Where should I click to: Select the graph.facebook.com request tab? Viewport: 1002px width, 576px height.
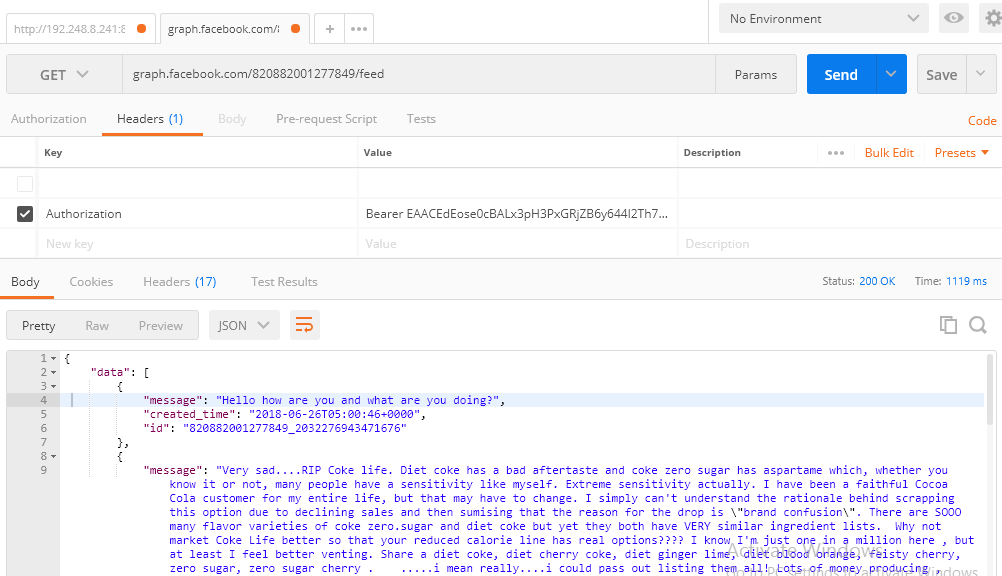(224, 29)
